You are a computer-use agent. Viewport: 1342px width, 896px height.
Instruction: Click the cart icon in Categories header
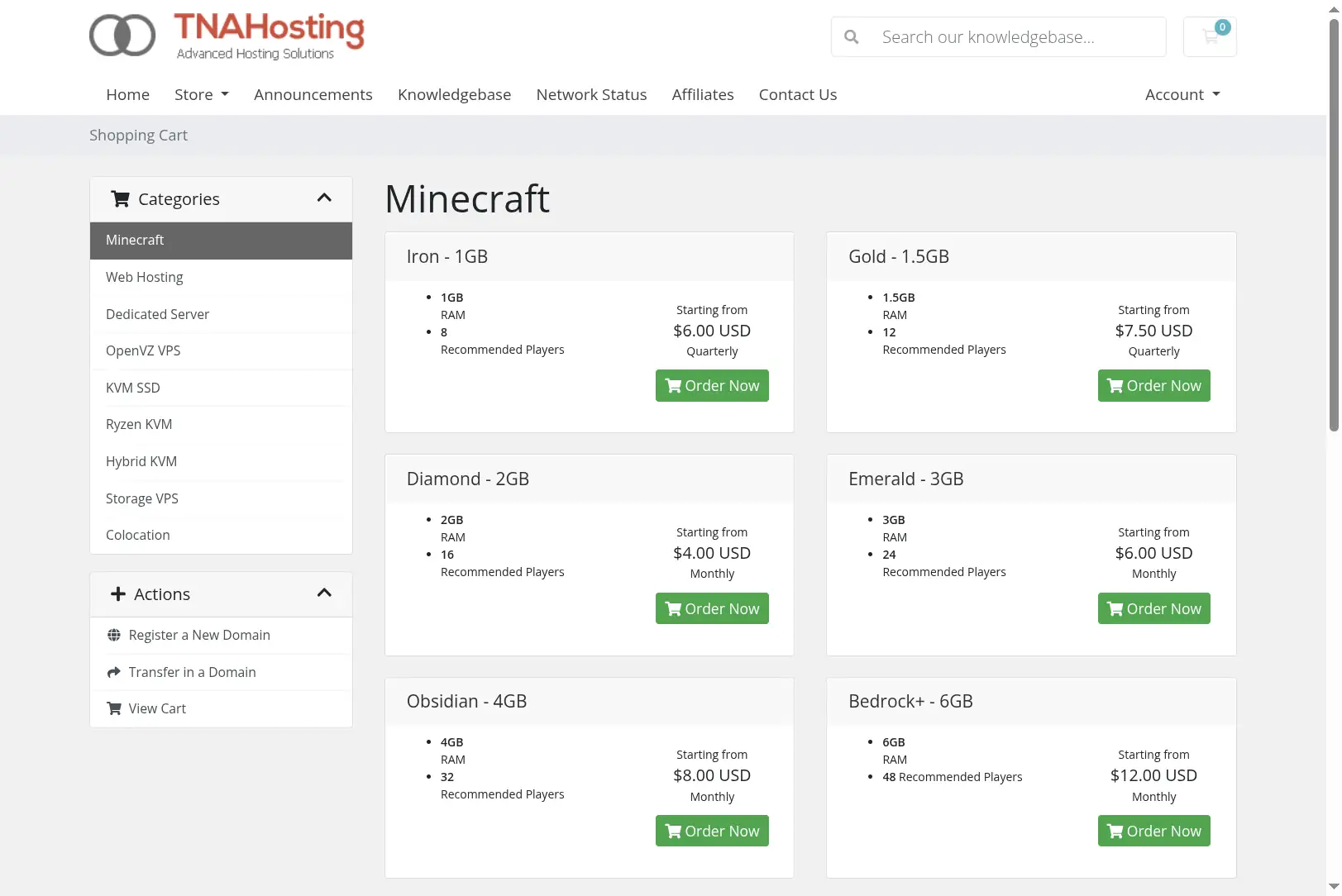[x=121, y=199]
